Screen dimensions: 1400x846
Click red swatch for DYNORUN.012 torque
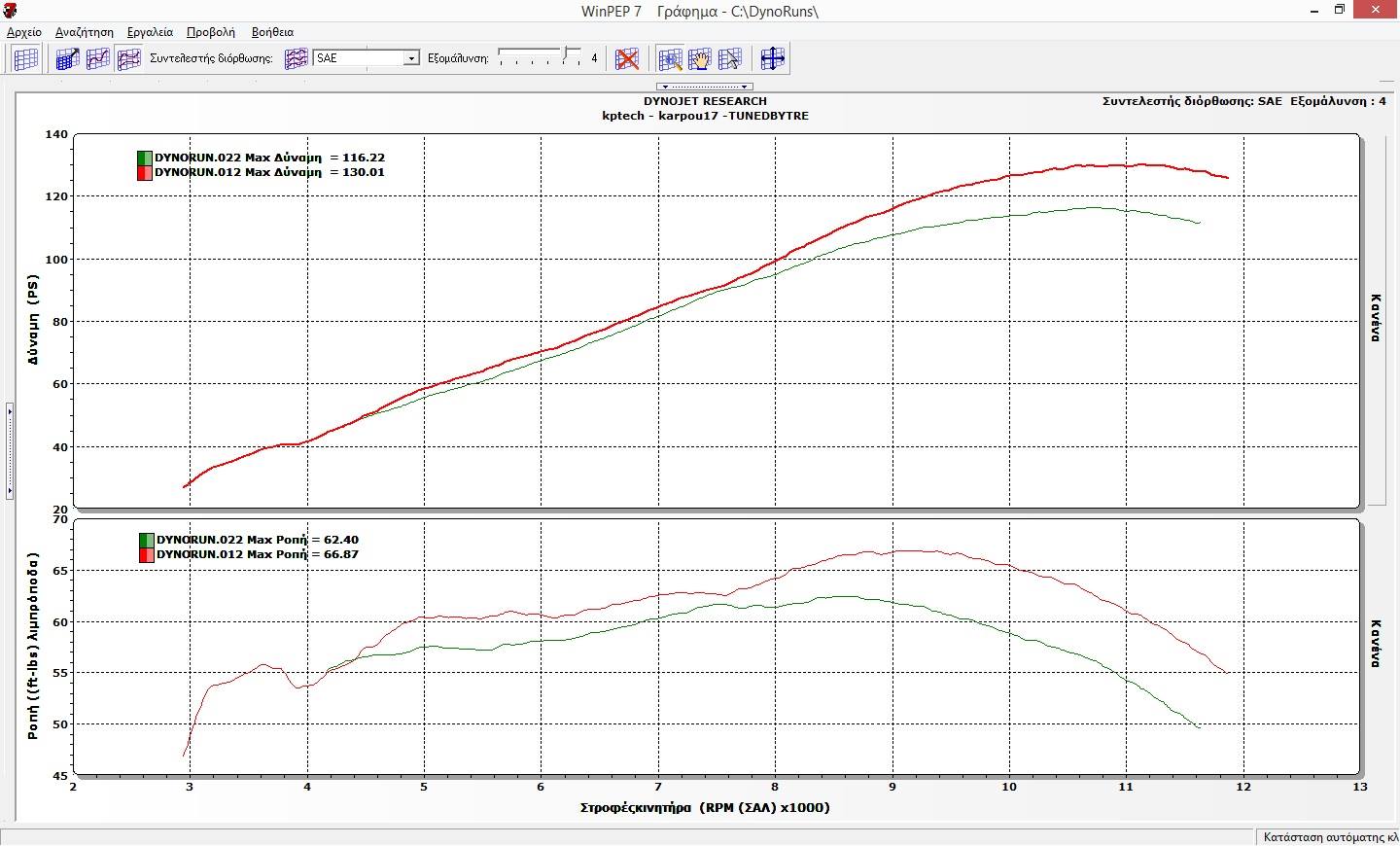(146, 554)
